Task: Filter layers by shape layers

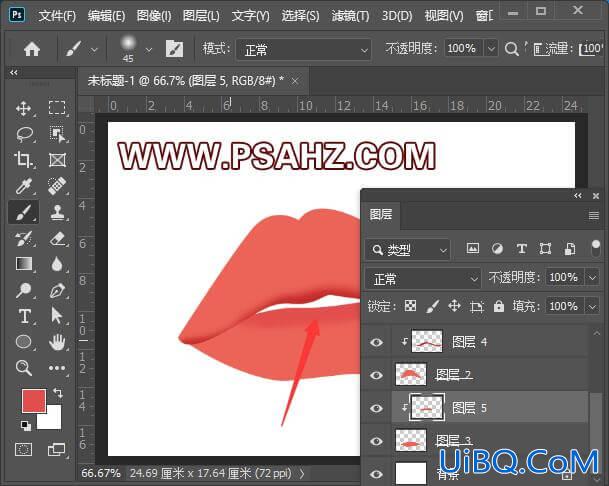Action: 545,249
